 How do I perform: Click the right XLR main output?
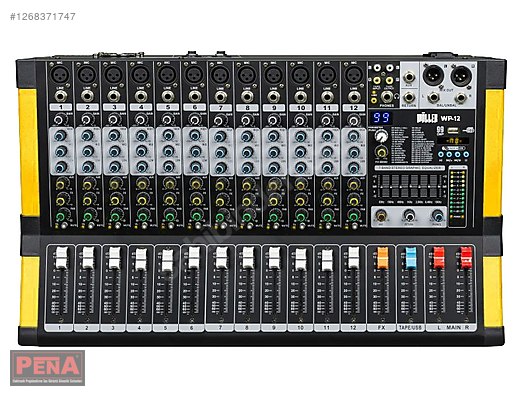pos(461,75)
